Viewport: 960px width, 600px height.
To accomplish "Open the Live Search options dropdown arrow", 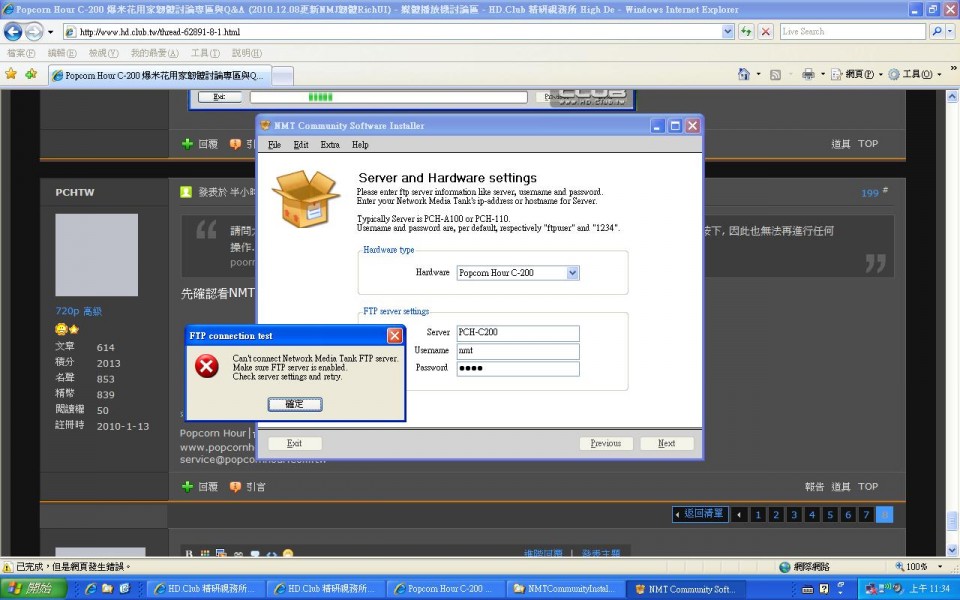I will [x=951, y=32].
